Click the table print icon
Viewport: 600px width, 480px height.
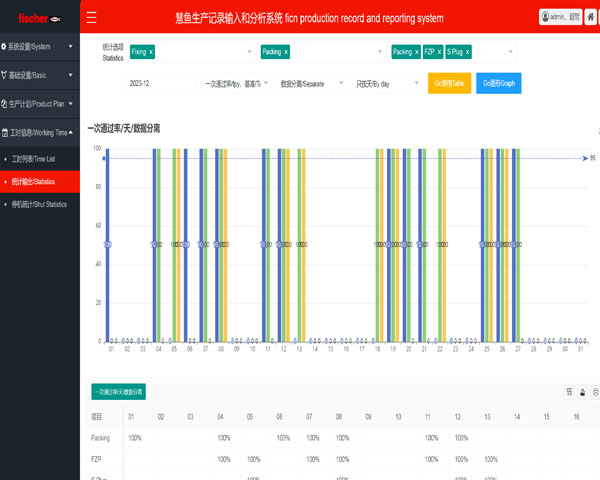point(596,392)
